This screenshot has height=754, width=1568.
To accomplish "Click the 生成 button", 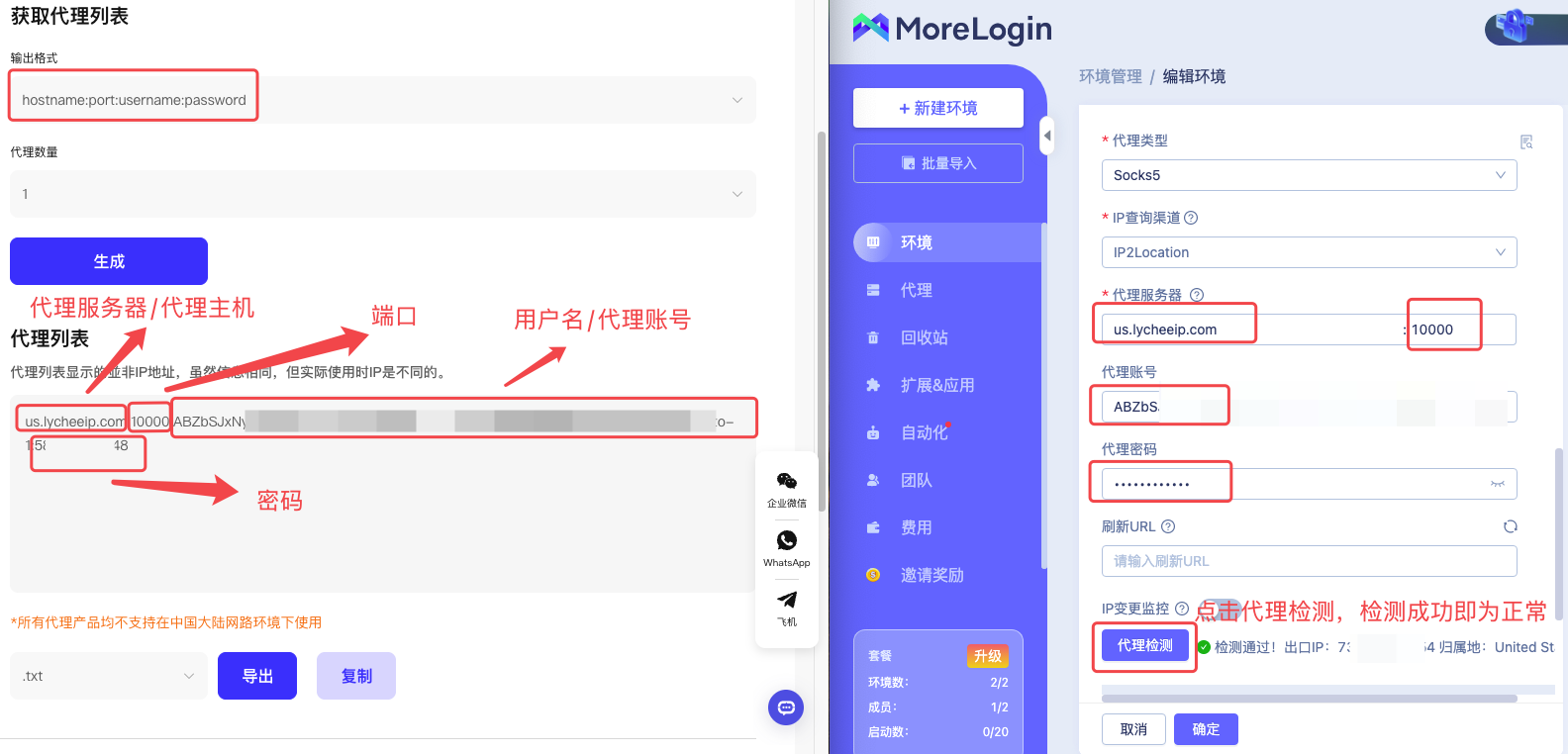I will (109, 261).
